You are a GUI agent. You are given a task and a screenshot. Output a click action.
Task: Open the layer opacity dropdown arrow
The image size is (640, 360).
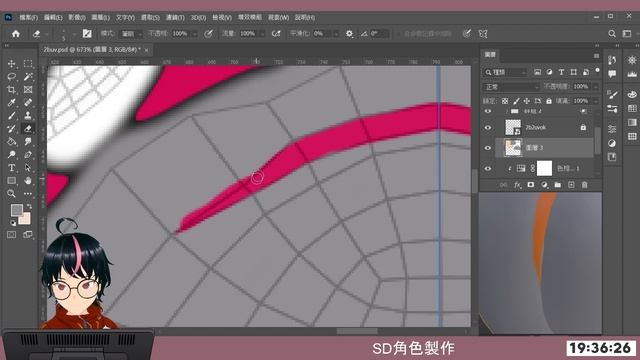[x=596, y=87]
